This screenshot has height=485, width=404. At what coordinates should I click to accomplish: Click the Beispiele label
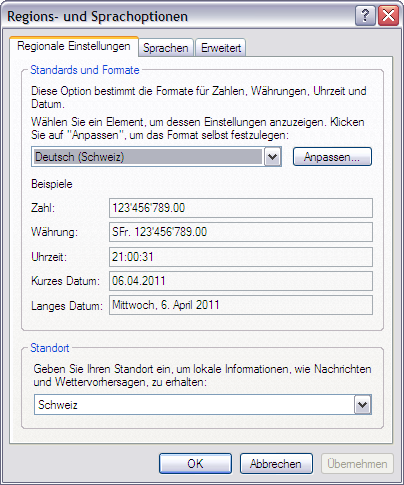52,184
